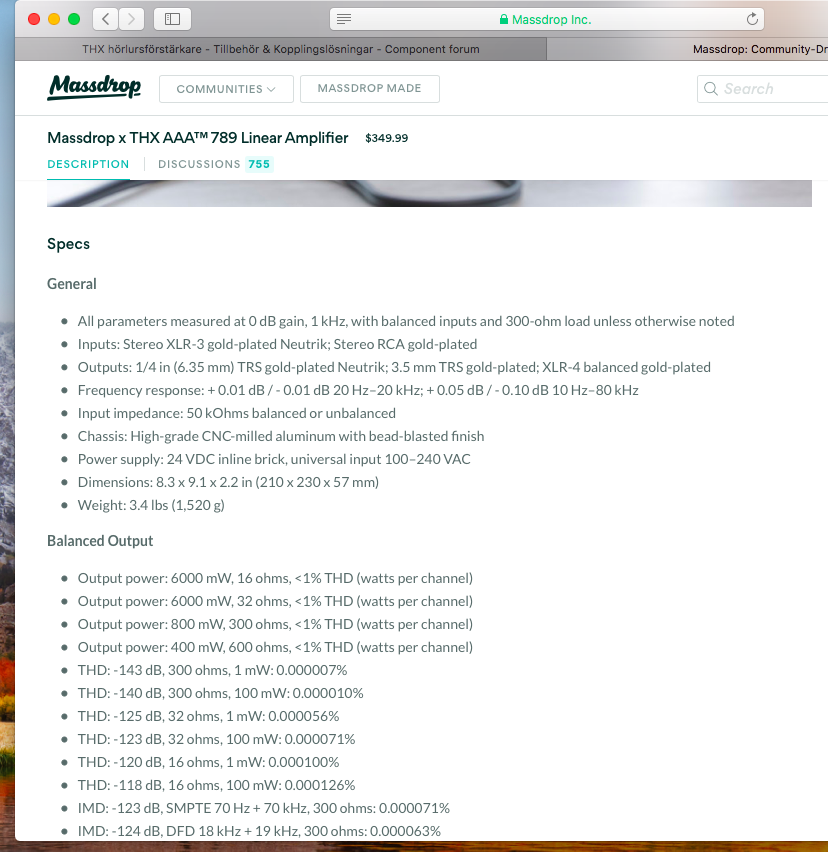Image resolution: width=828 pixels, height=852 pixels.
Task: Click the 755 discussions count badge
Action: click(259, 164)
